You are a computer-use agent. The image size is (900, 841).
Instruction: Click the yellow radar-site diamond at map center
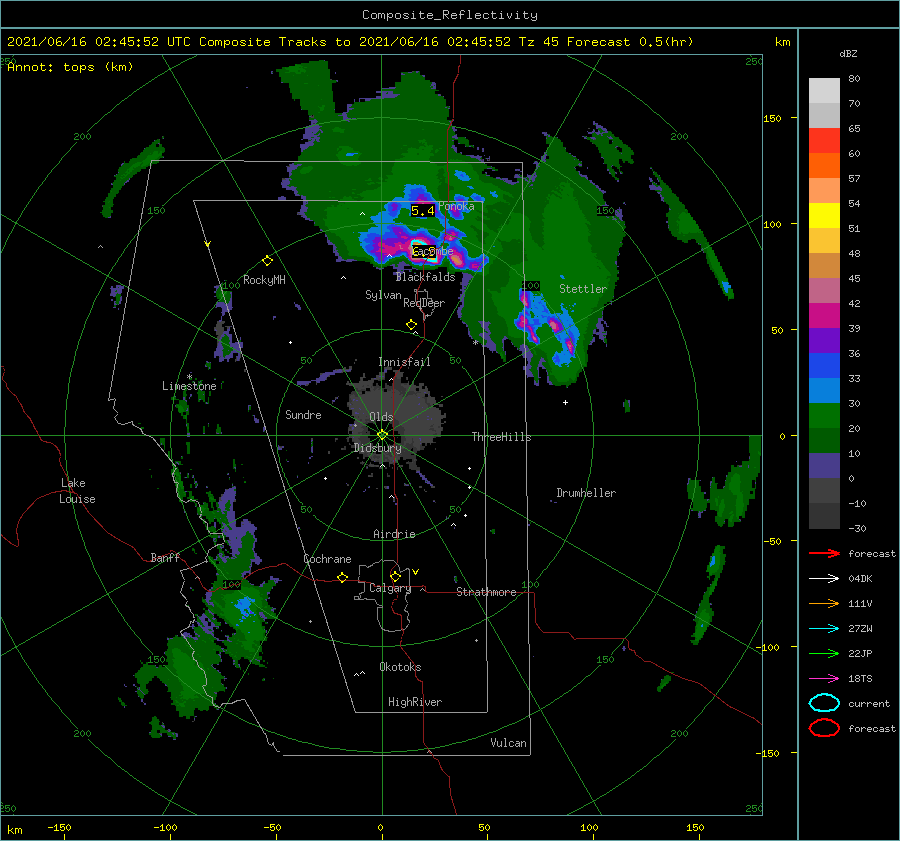(382, 435)
